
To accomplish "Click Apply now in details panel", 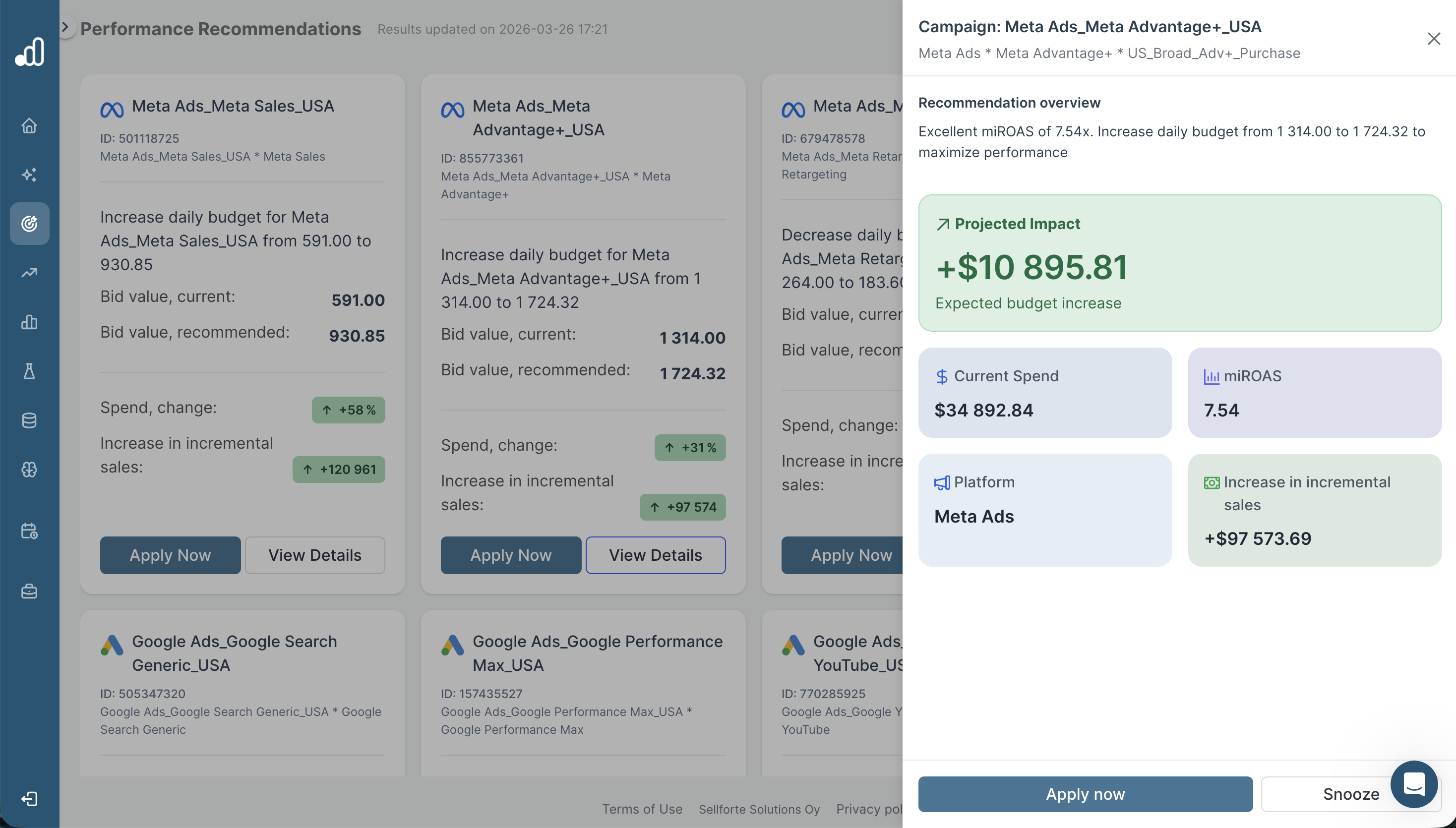I will click(x=1085, y=794).
